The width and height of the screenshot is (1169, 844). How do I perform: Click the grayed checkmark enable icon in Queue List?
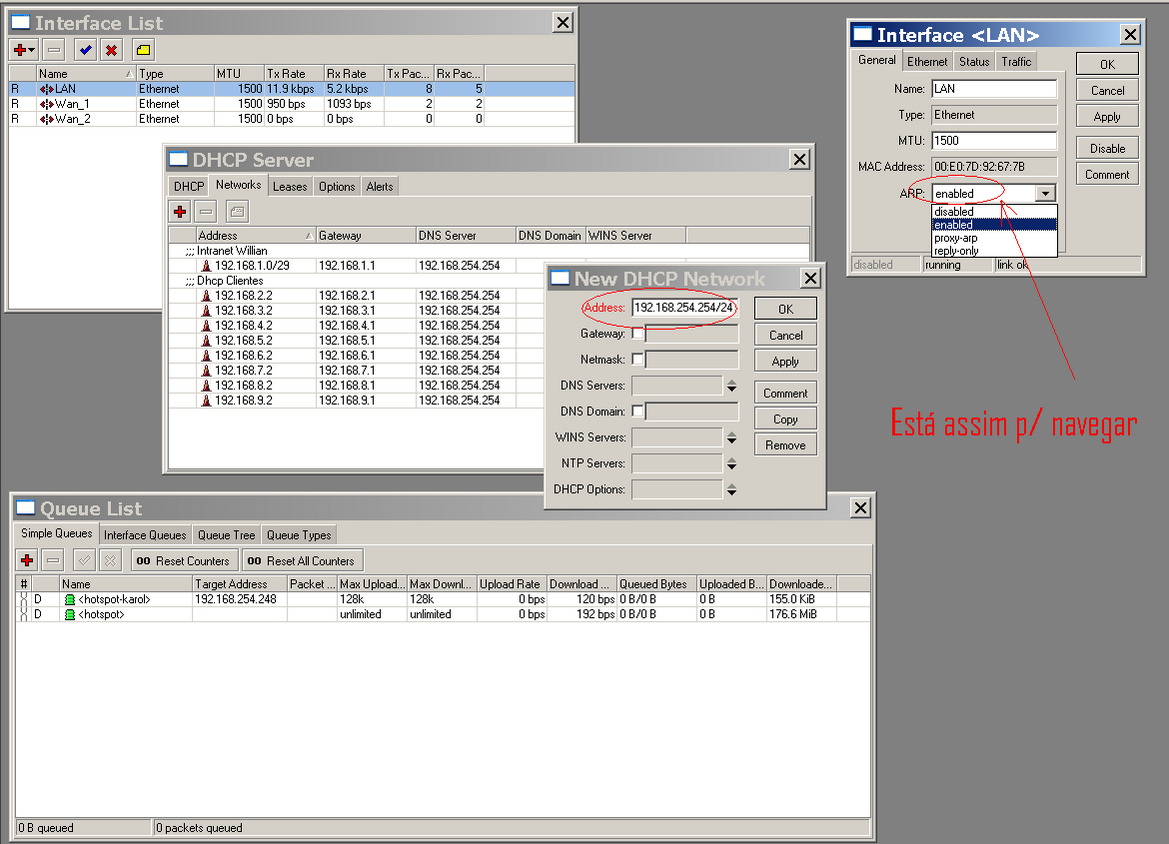pyautogui.click(x=84, y=560)
